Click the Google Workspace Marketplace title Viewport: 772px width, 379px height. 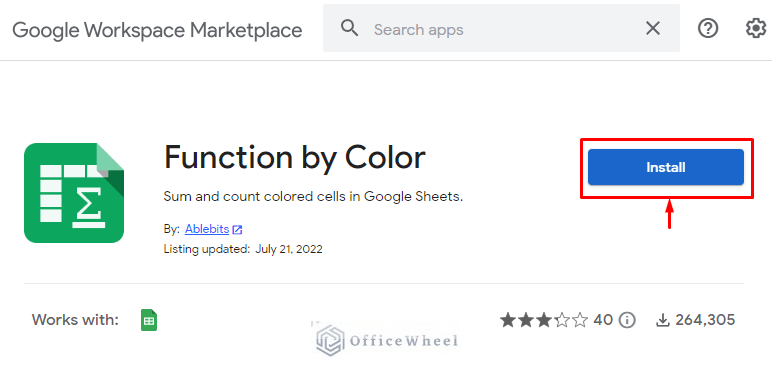point(157,31)
